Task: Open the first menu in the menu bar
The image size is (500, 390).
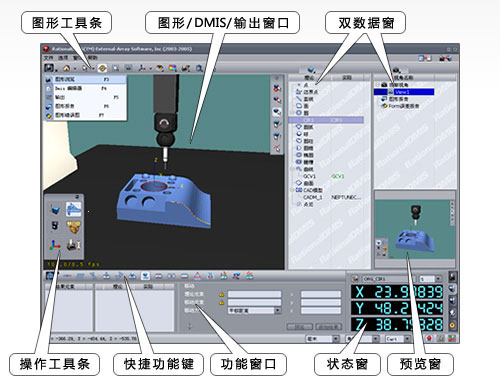Action: (49, 58)
